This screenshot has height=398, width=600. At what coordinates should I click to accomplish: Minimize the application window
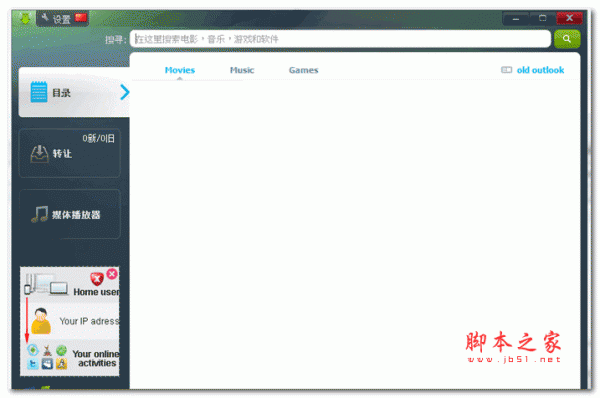click(516, 18)
